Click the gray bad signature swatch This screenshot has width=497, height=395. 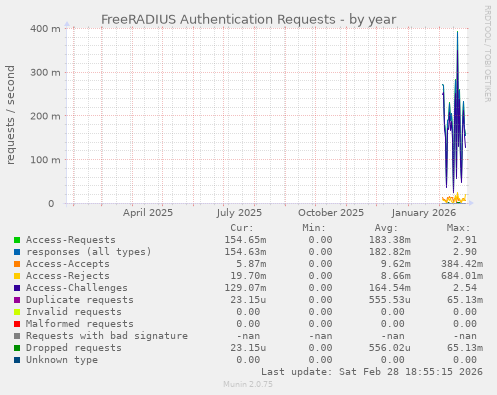click(17, 336)
